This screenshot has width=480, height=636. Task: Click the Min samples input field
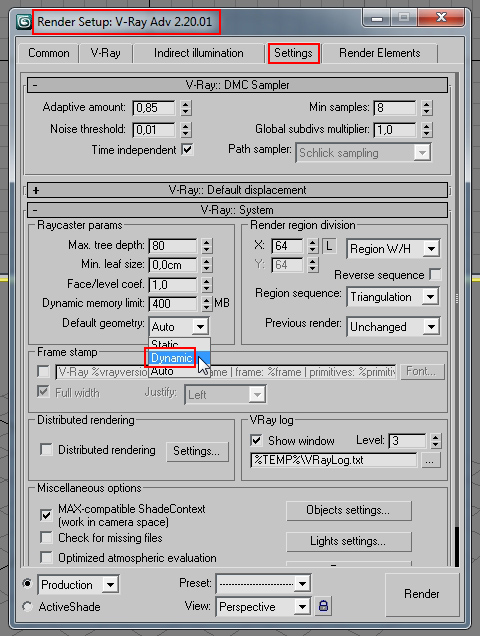[x=395, y=108]
